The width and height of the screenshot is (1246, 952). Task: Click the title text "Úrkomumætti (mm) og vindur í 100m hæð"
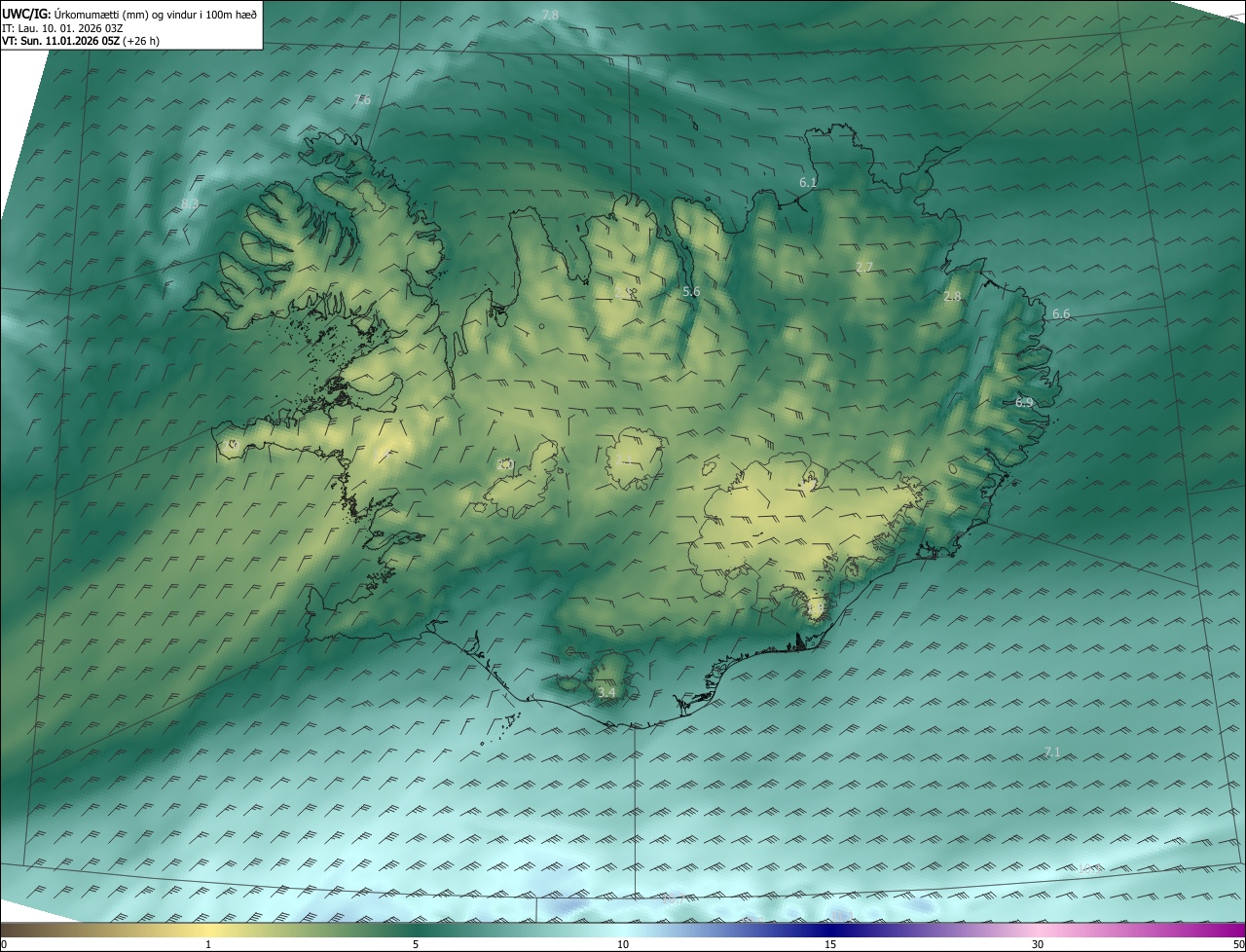155,14
